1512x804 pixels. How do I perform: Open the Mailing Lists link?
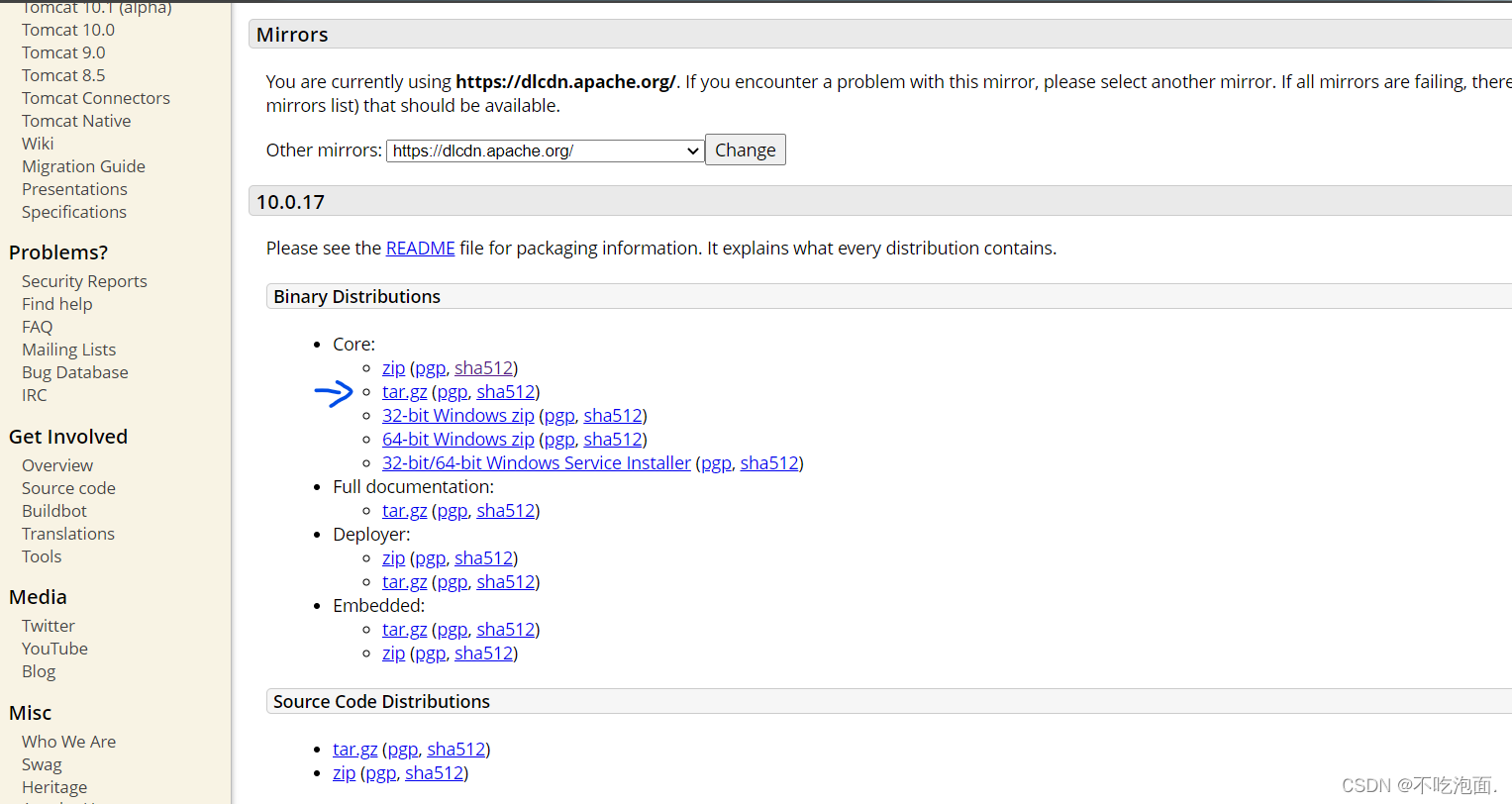coord(68,350)
